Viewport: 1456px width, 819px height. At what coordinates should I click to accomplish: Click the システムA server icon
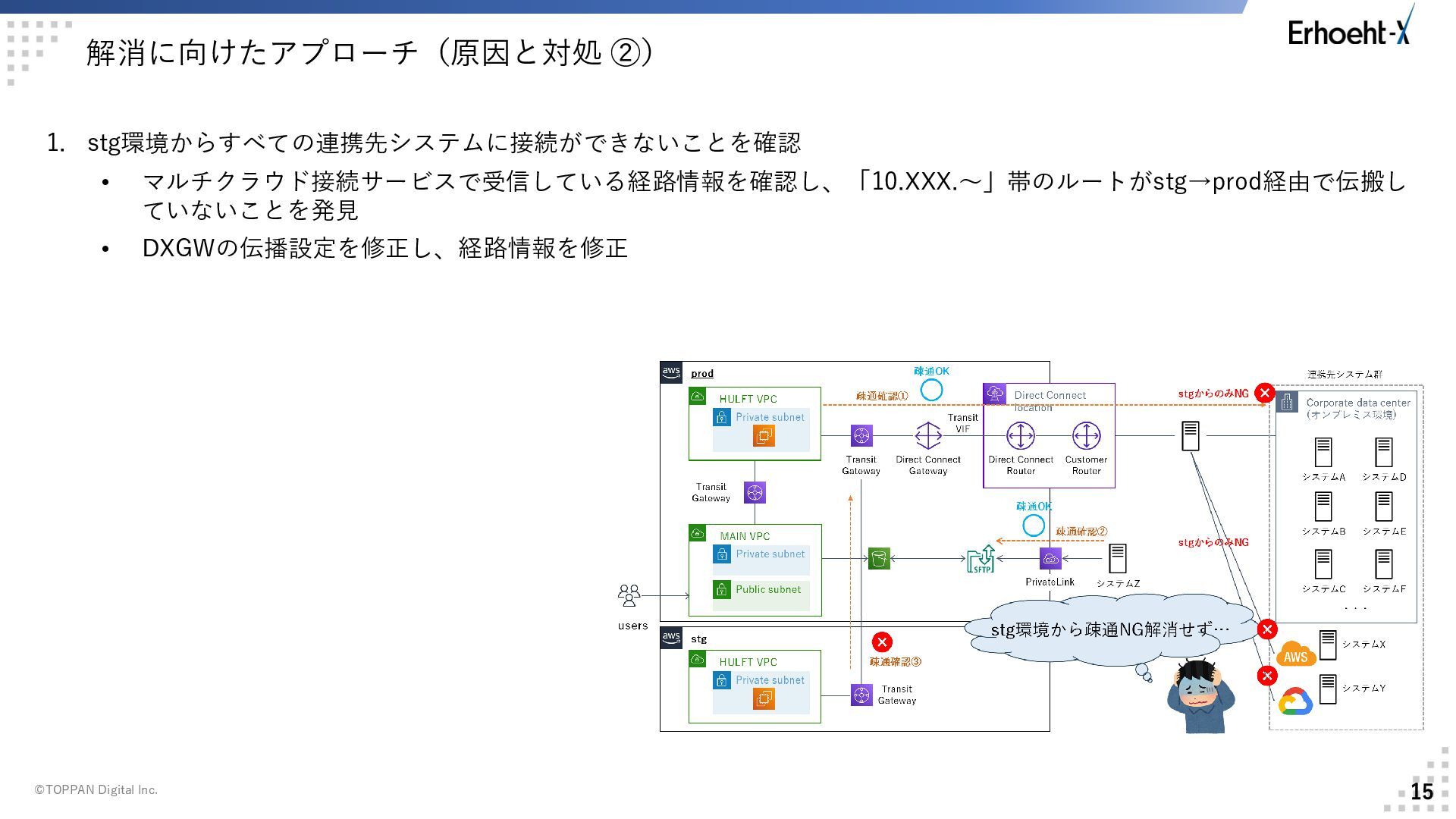[x=1323, y=453]
